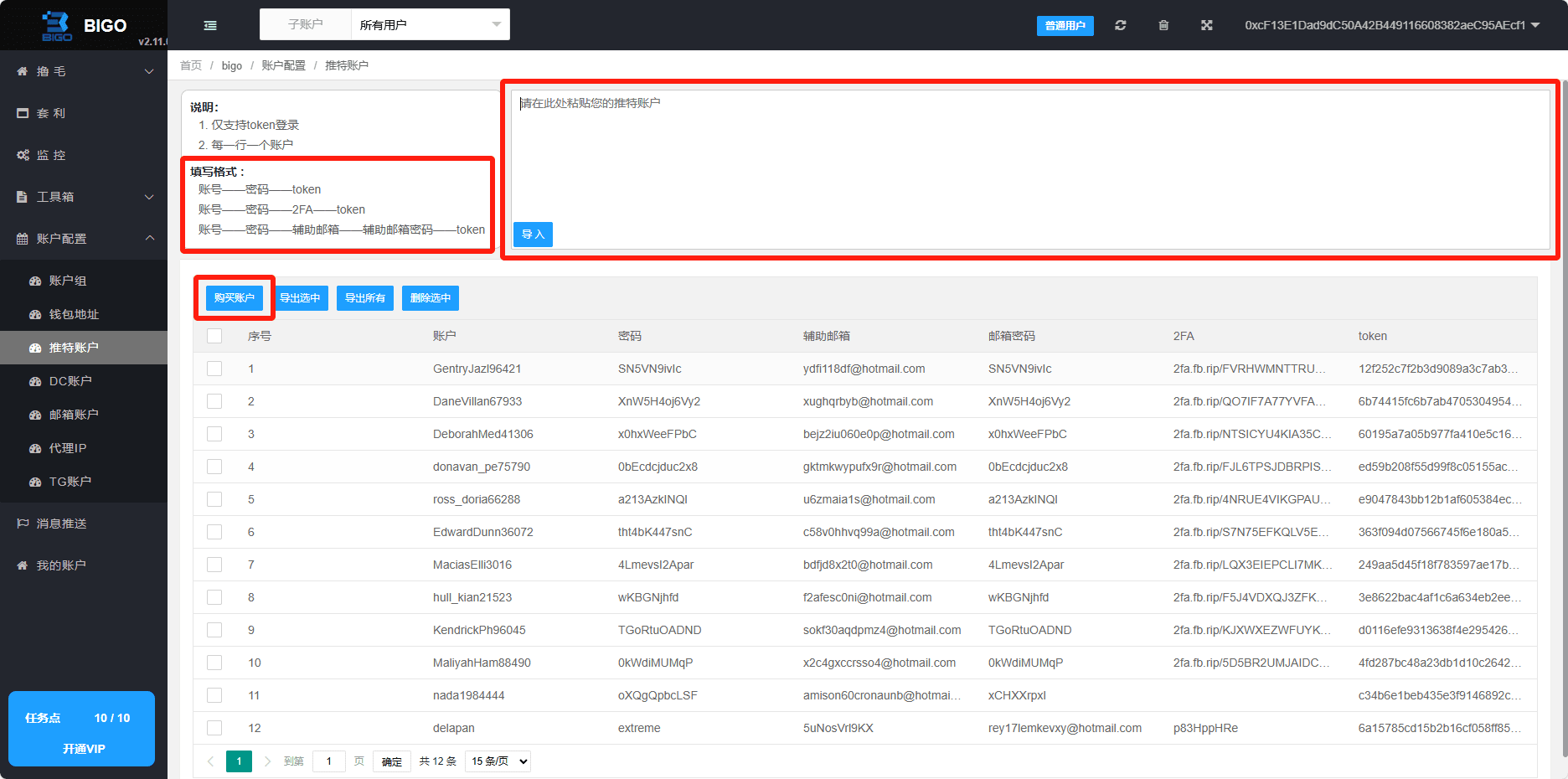Click the bigo breadcrumb link
This screenshot has width=1568, height=779.
[x=232, y=65]
